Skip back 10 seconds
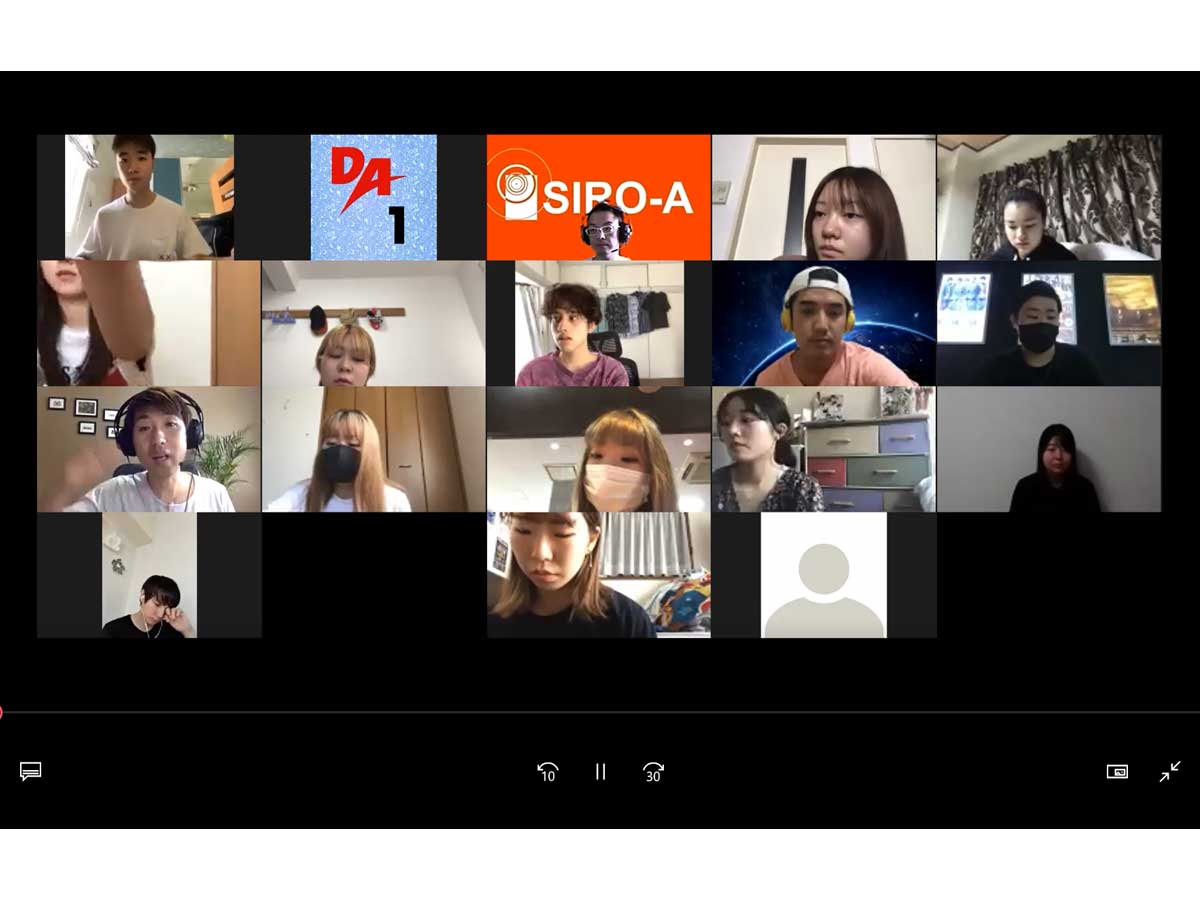The height and width of the screenshot is (900, 1200). 547,772
